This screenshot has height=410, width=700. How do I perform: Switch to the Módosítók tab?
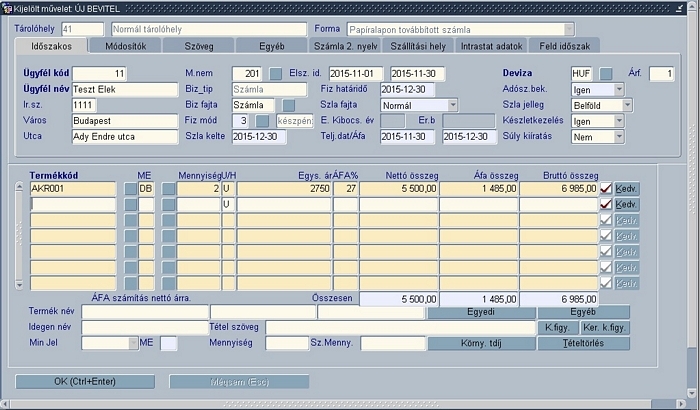[125, 46]
